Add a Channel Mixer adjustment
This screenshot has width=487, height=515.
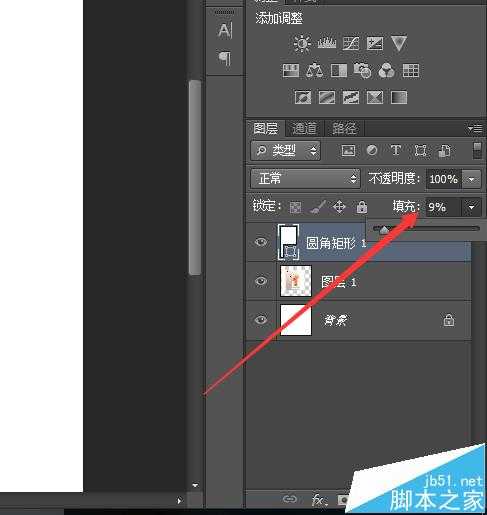pyautogui.click(x=386, y=70)
